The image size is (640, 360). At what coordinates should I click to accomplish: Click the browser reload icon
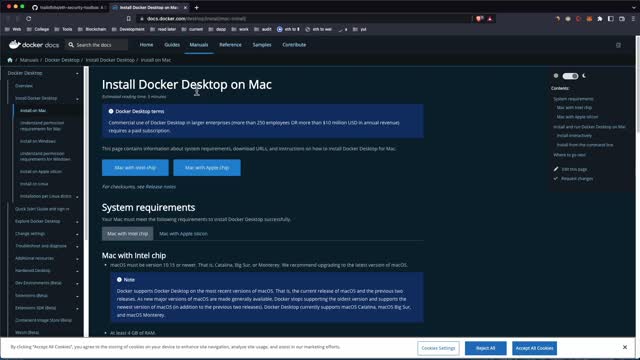29,19
